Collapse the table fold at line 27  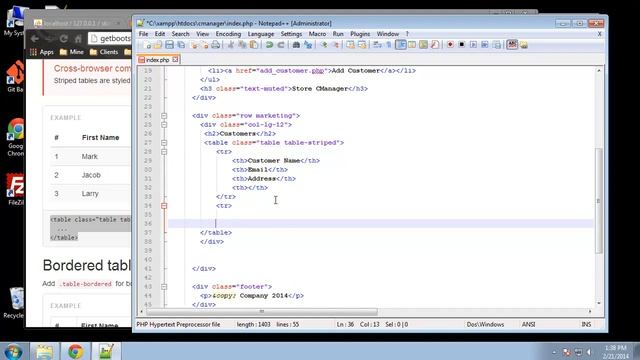pos(164,143)
